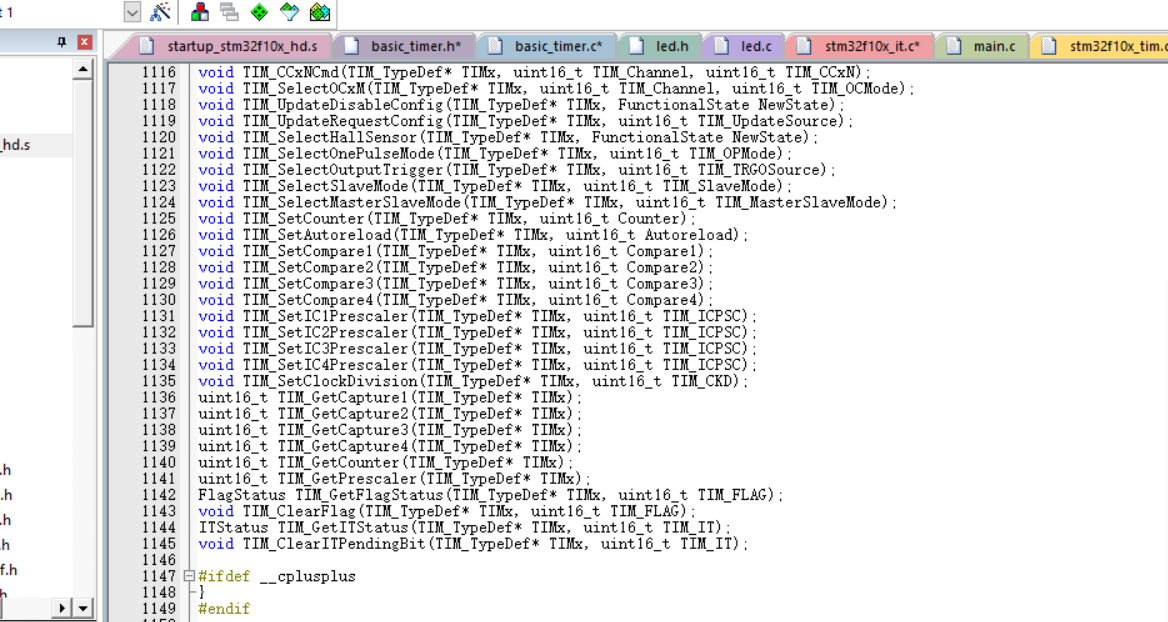The height and width of the screenshot is (622, 1168).
Task: Open the target selection dropdown arrow
Action: click(132, 12)
